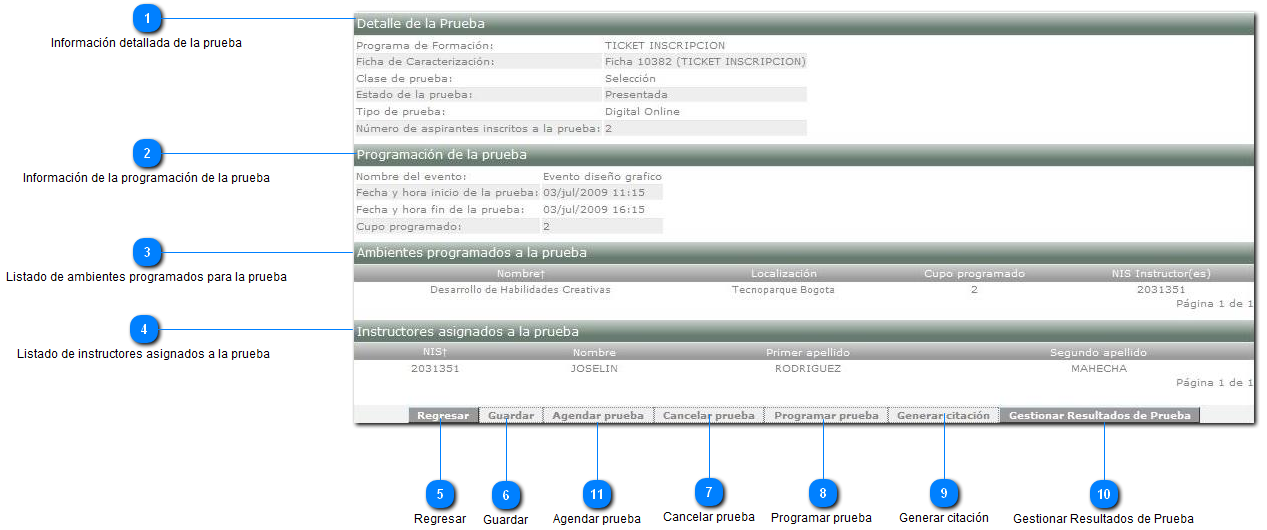Click 'Fecha y hora inicio de la prueba:' label
This screenshot has width=1267, height=530.
[447, 193]
